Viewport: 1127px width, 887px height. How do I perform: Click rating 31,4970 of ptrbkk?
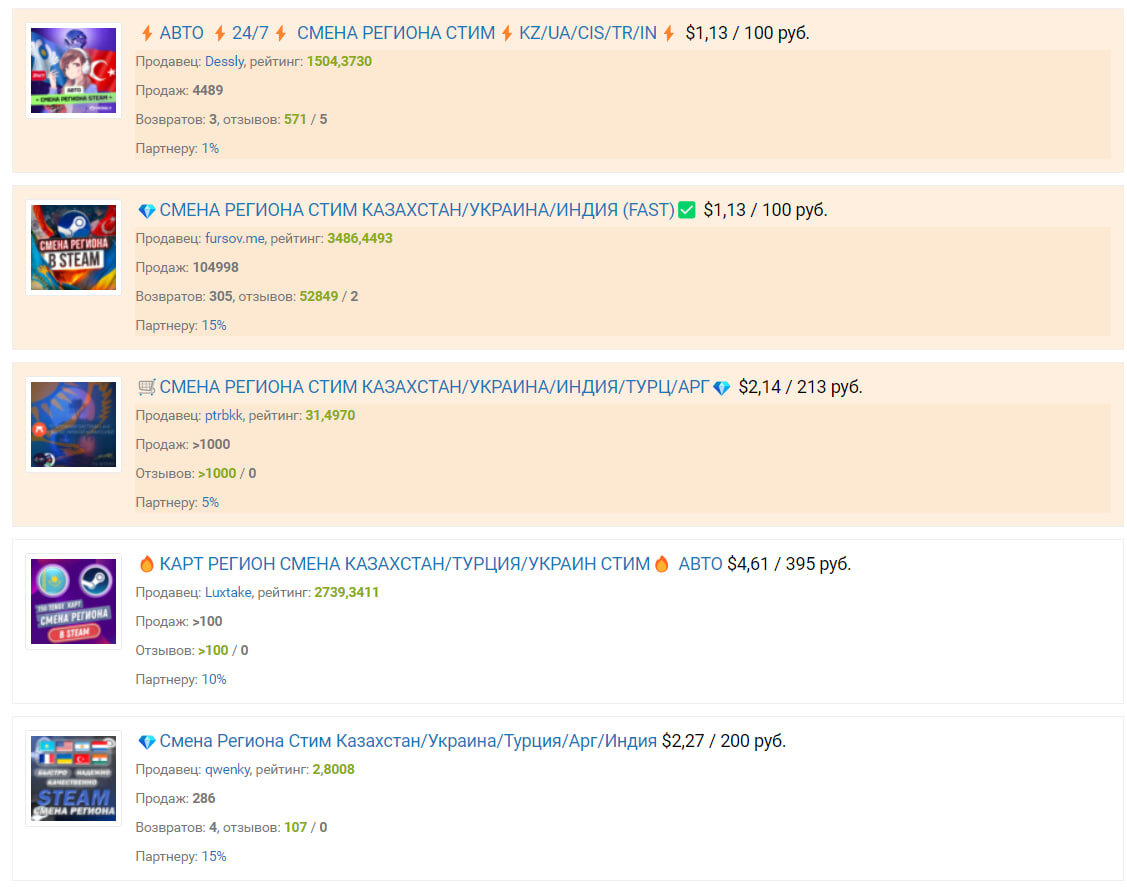point(330,415)
